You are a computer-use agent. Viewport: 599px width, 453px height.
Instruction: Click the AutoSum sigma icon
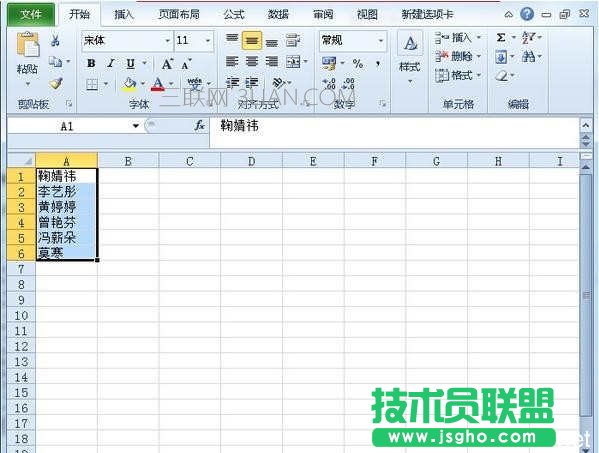[501, 37]
